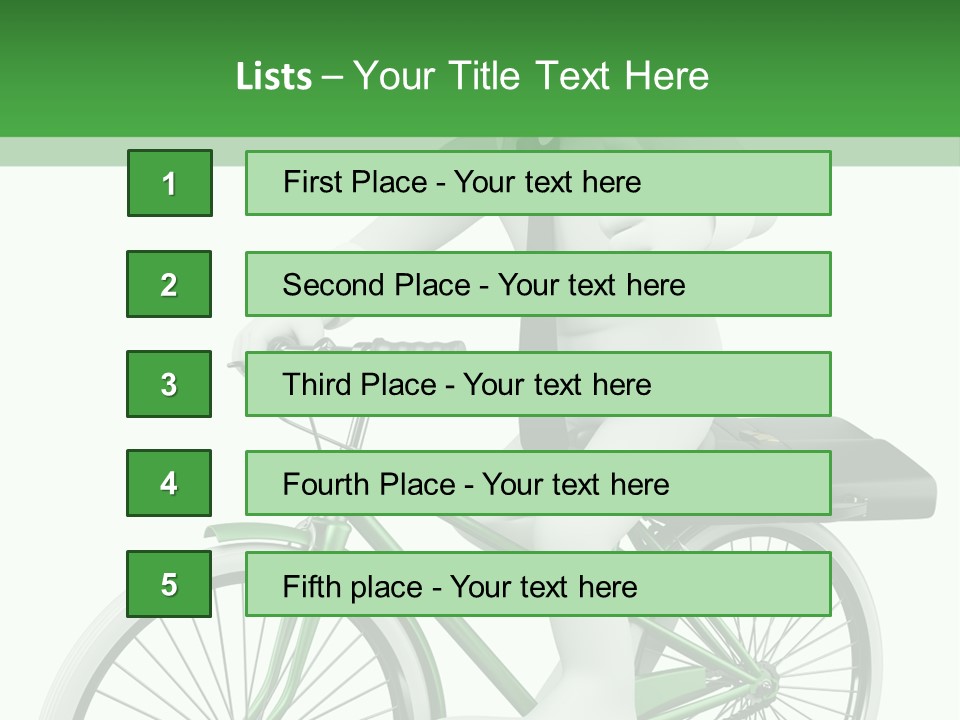Screen dimensions: 960x720
Task: Click the dash in the slide title
Action: (x=332, y=77)
